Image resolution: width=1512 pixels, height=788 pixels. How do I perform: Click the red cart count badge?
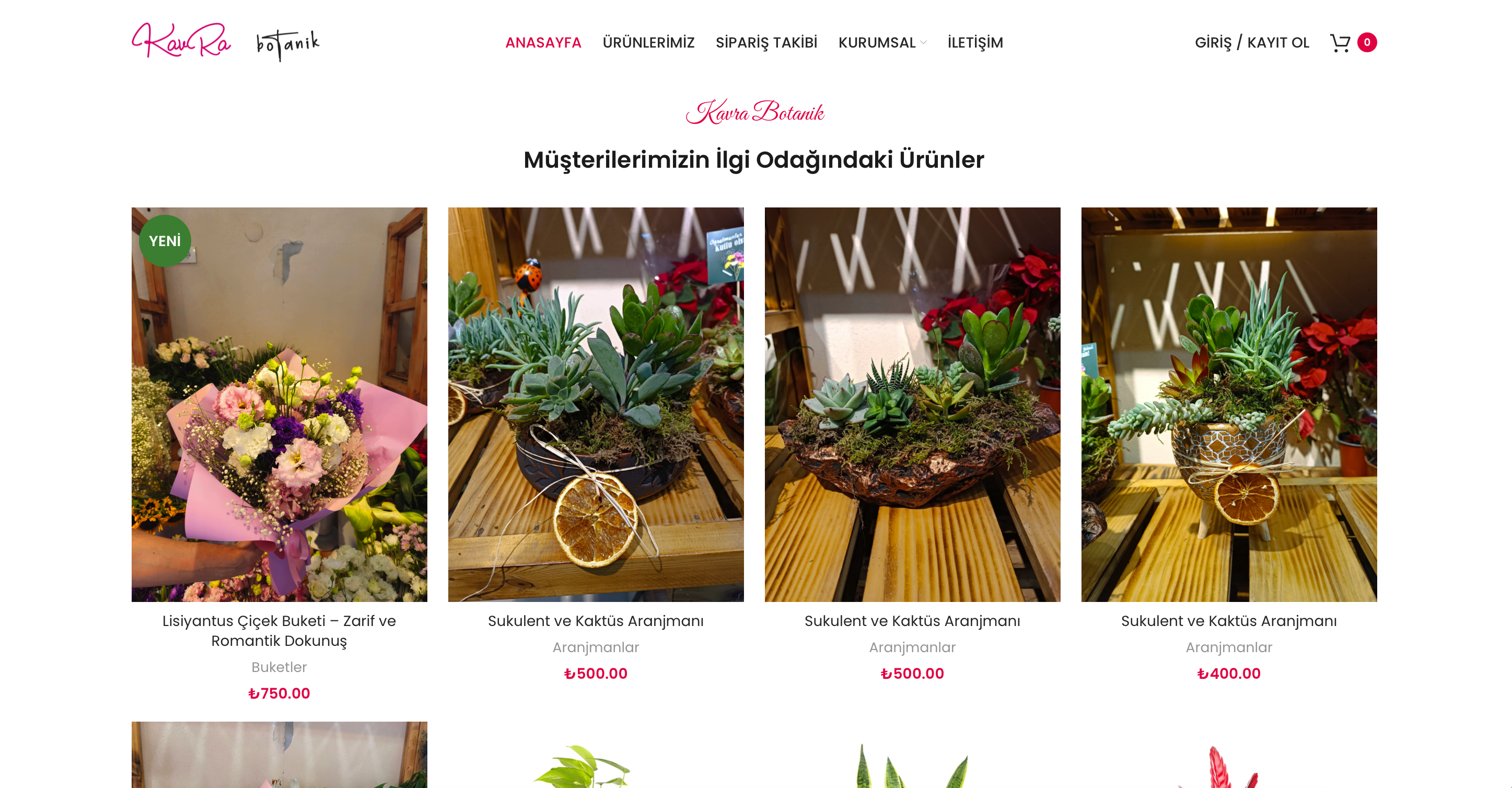pos(1366,42)
